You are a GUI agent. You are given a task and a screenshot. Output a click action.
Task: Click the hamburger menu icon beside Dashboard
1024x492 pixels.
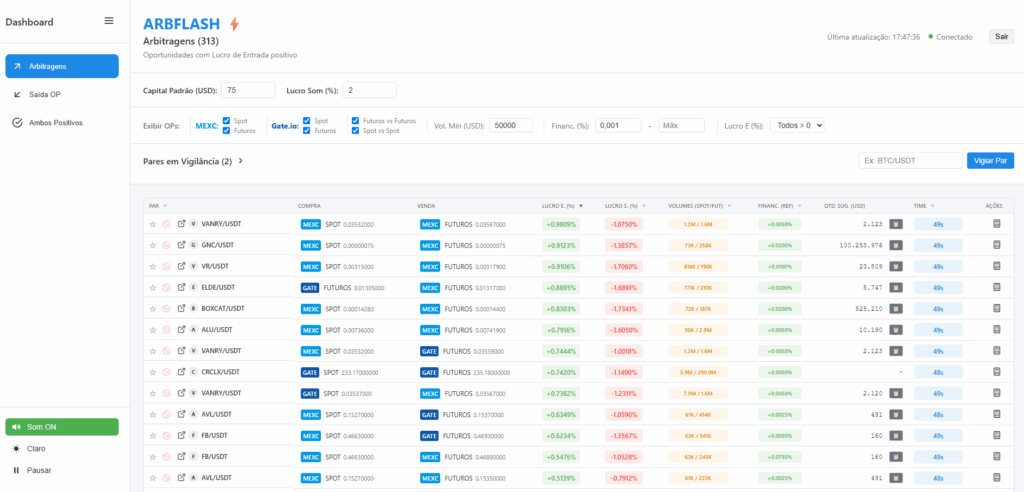click(x=109, y=21)
